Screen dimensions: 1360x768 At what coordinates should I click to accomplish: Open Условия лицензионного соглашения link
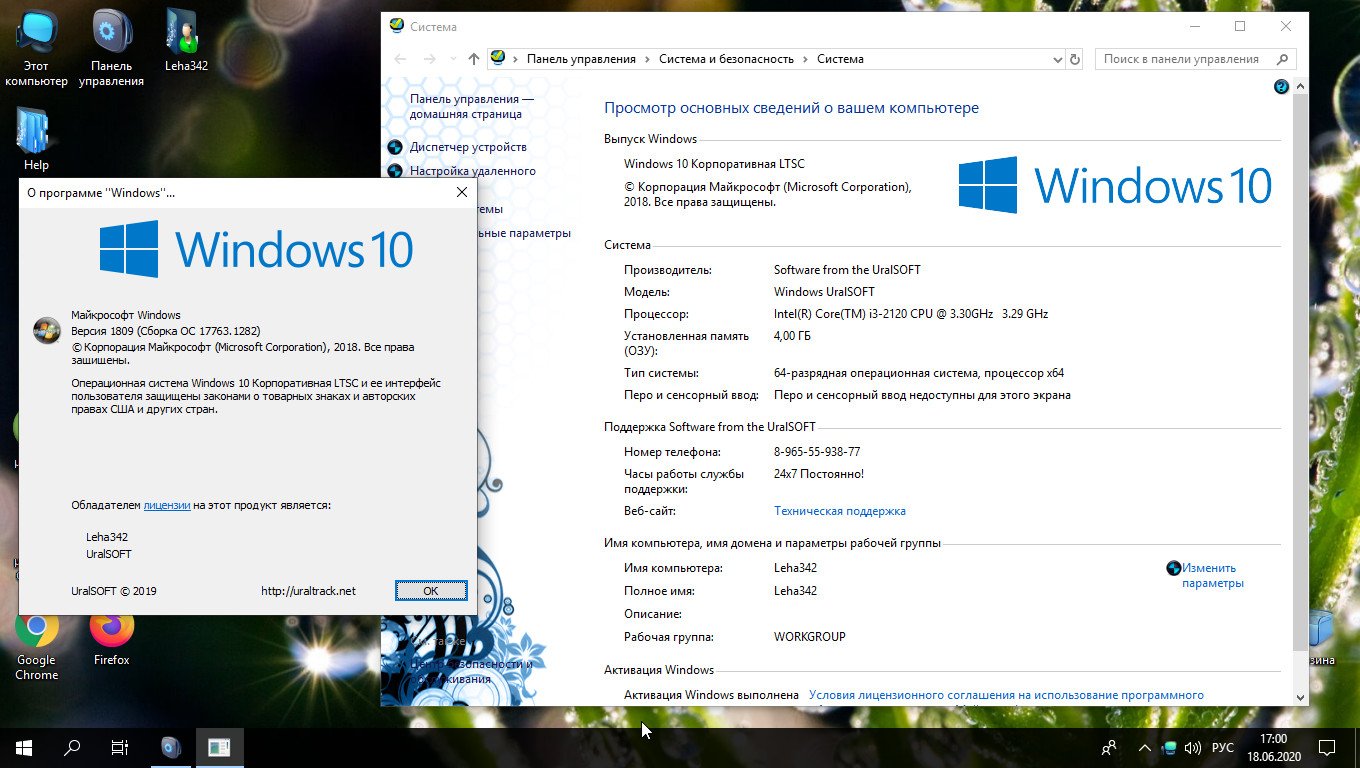coord(1006,695)
